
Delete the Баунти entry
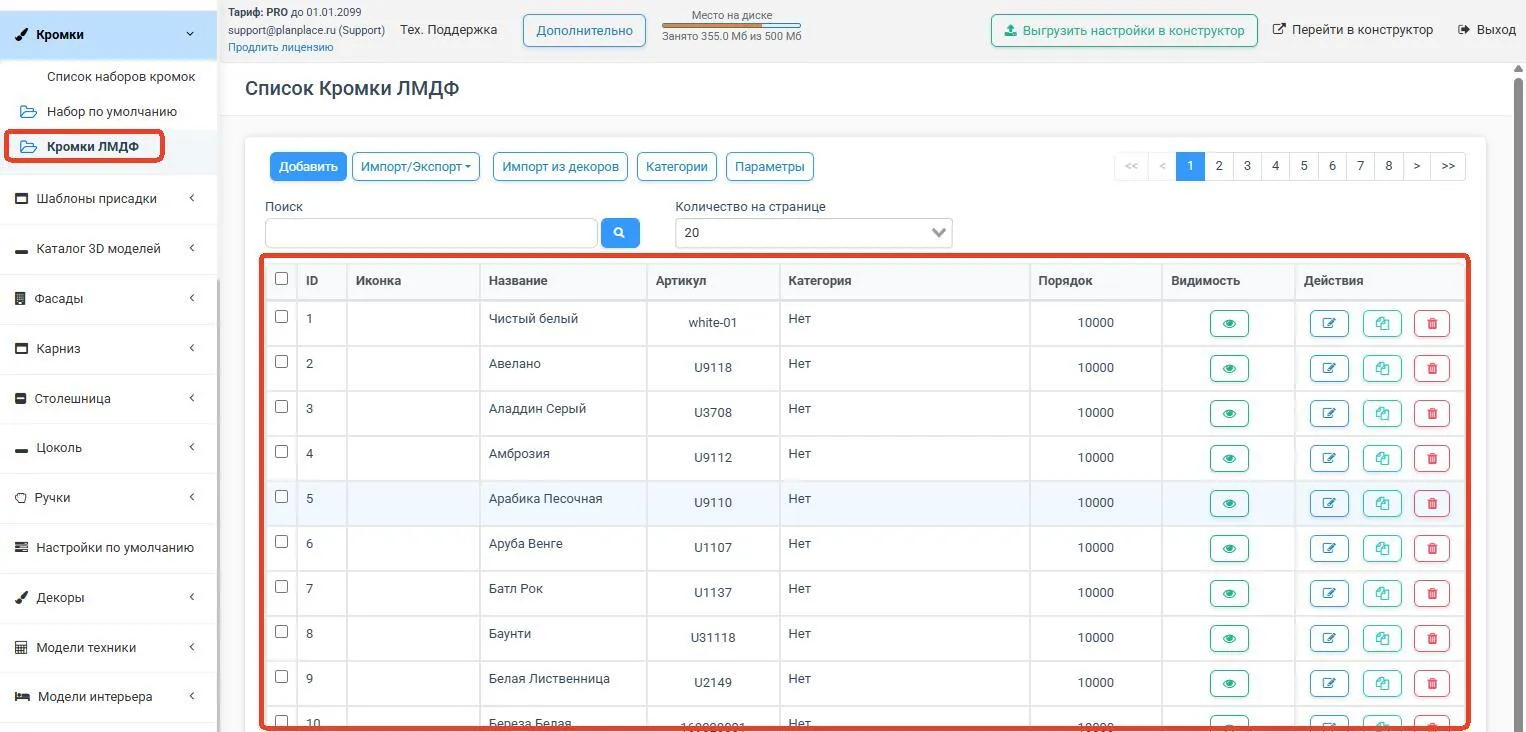click(1432, 638)
